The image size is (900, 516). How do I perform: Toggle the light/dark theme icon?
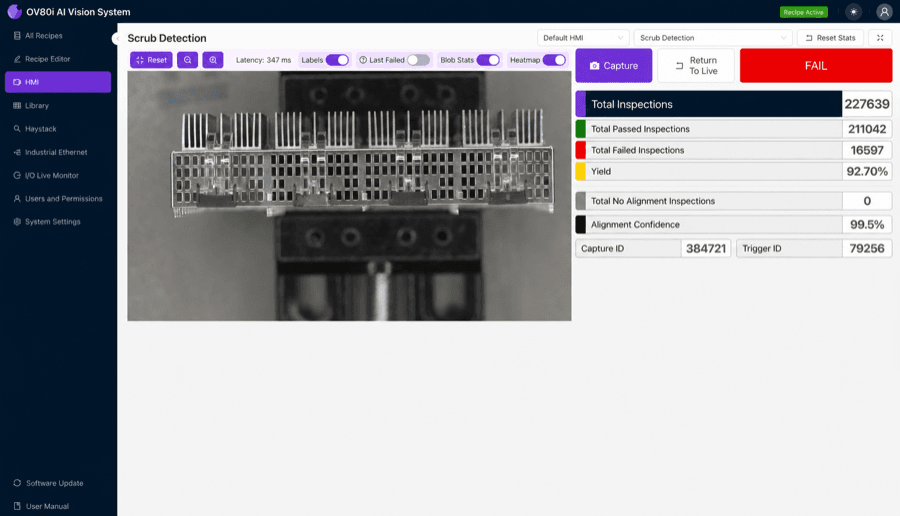point(854,11)
